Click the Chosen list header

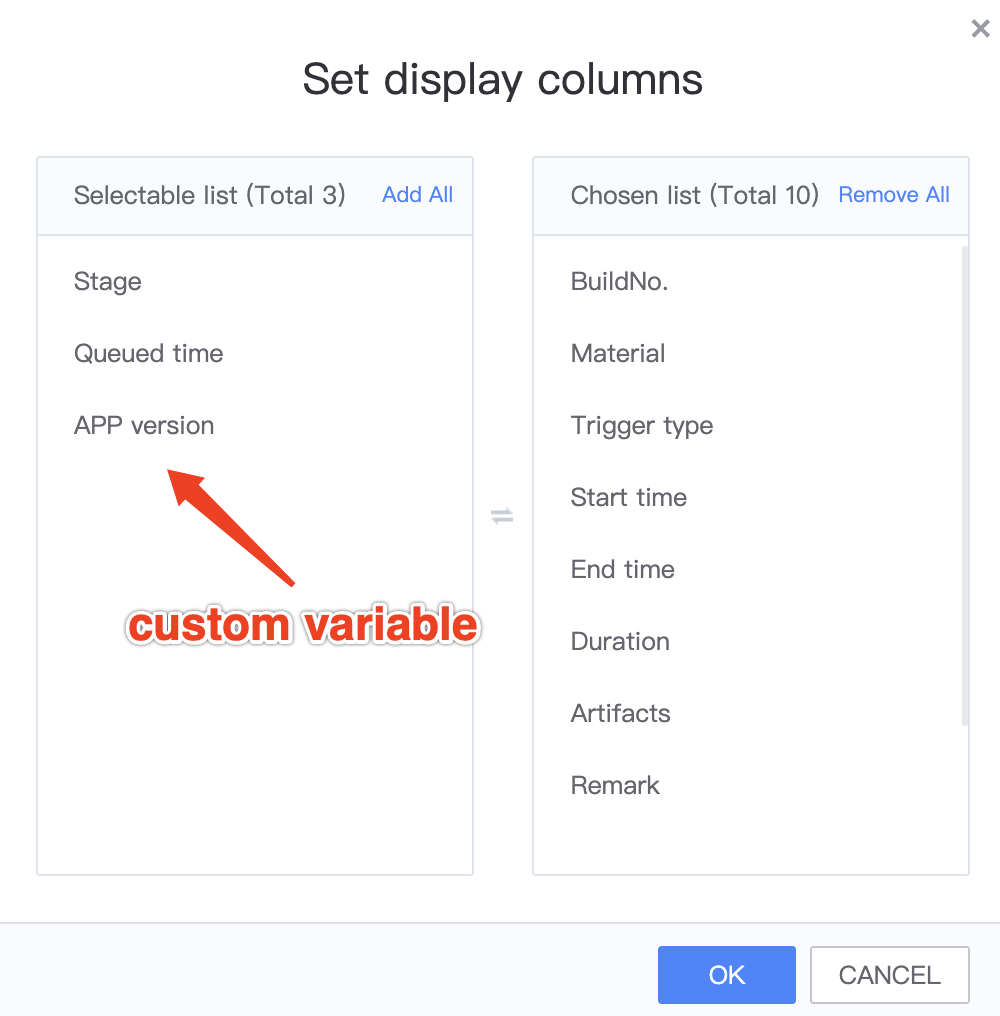pos(694,195)
